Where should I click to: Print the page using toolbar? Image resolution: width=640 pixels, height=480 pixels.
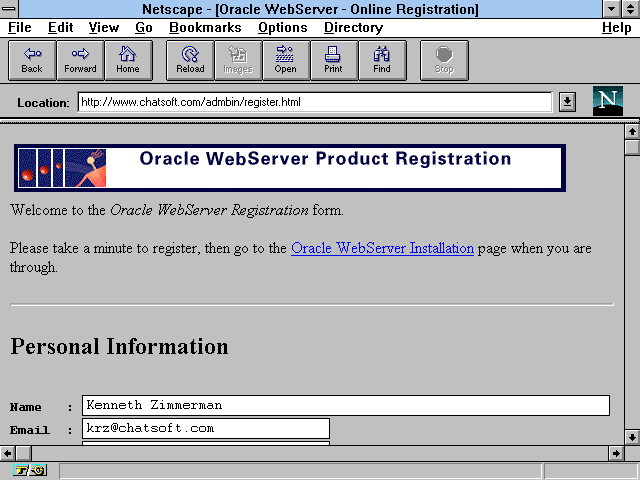333,60
